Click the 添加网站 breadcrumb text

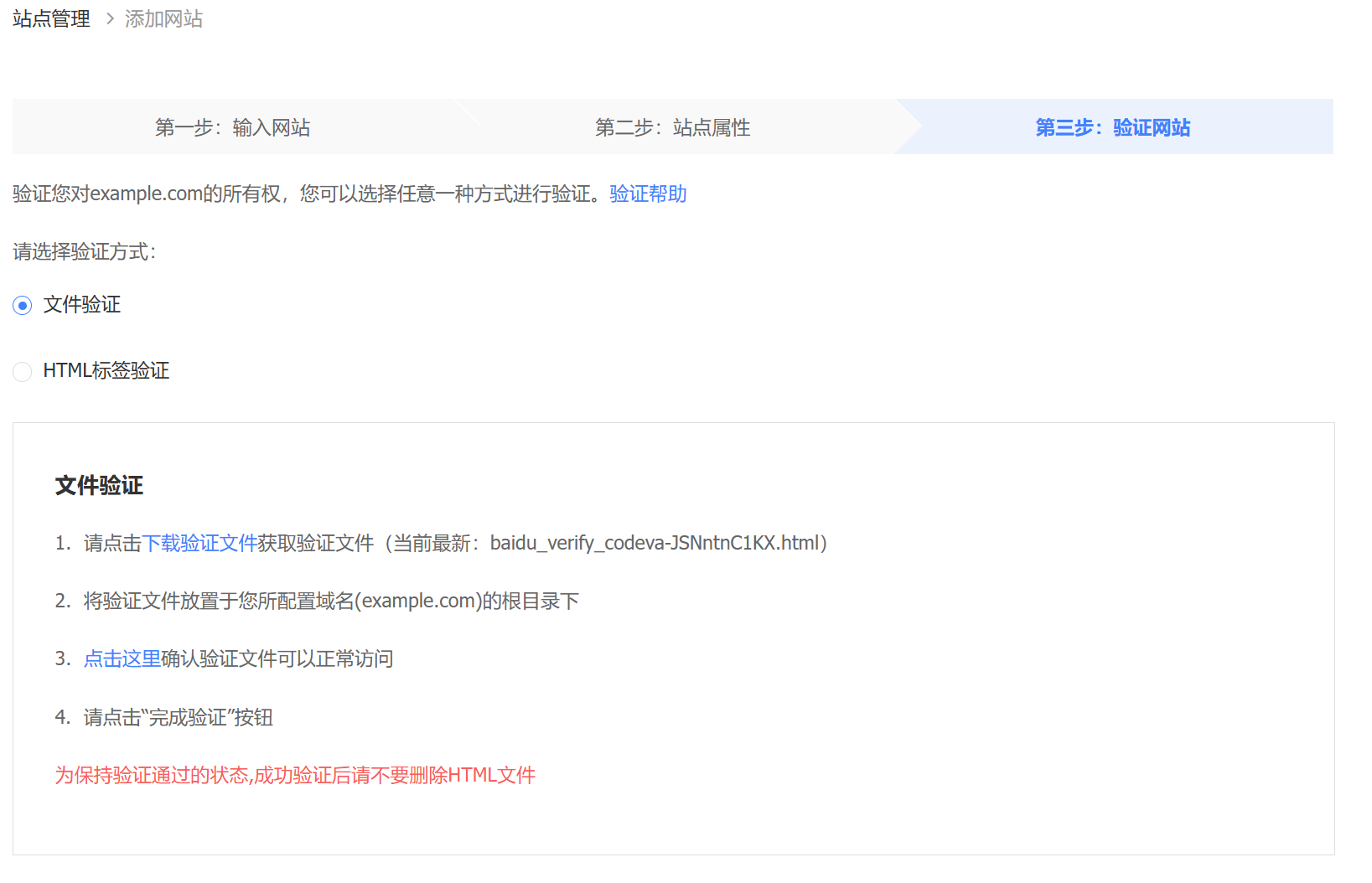click(163, 19)
